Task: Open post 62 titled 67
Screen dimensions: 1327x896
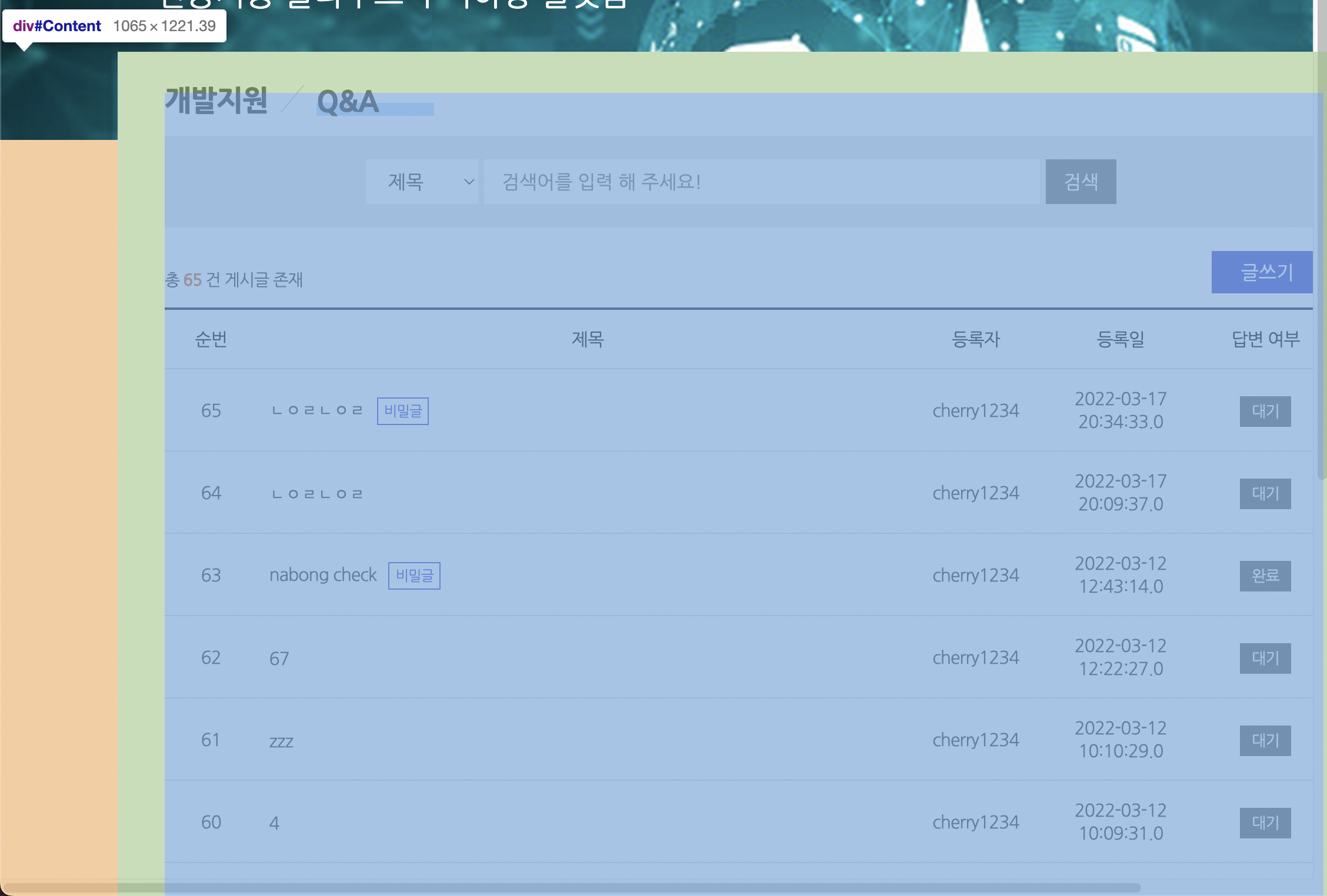Action: (x=279, y=658)
